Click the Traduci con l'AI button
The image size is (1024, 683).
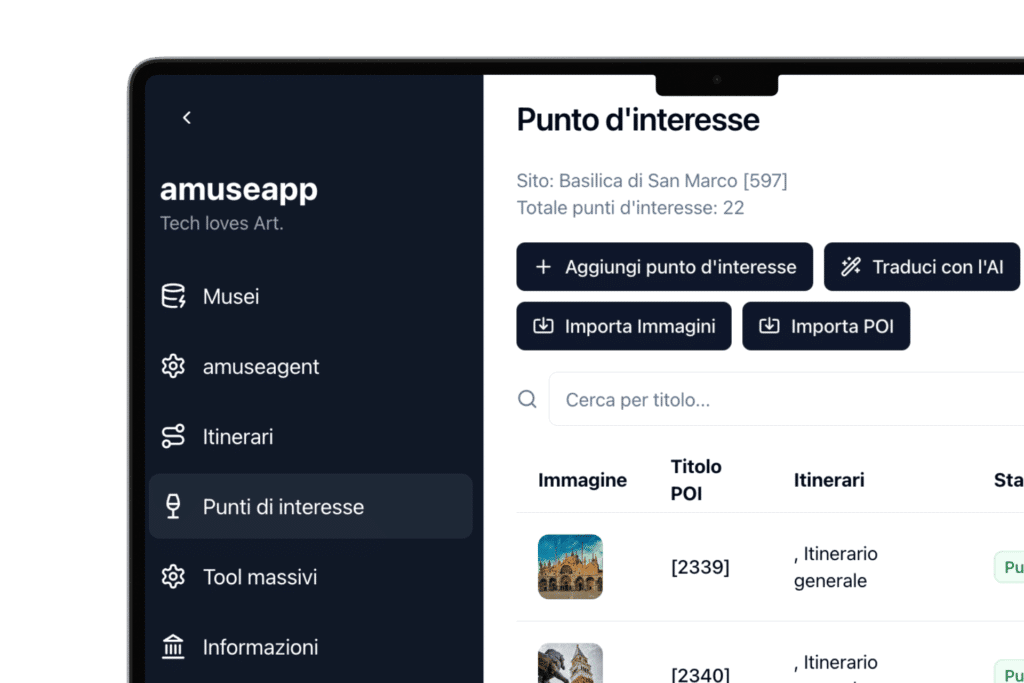point(922,267)
